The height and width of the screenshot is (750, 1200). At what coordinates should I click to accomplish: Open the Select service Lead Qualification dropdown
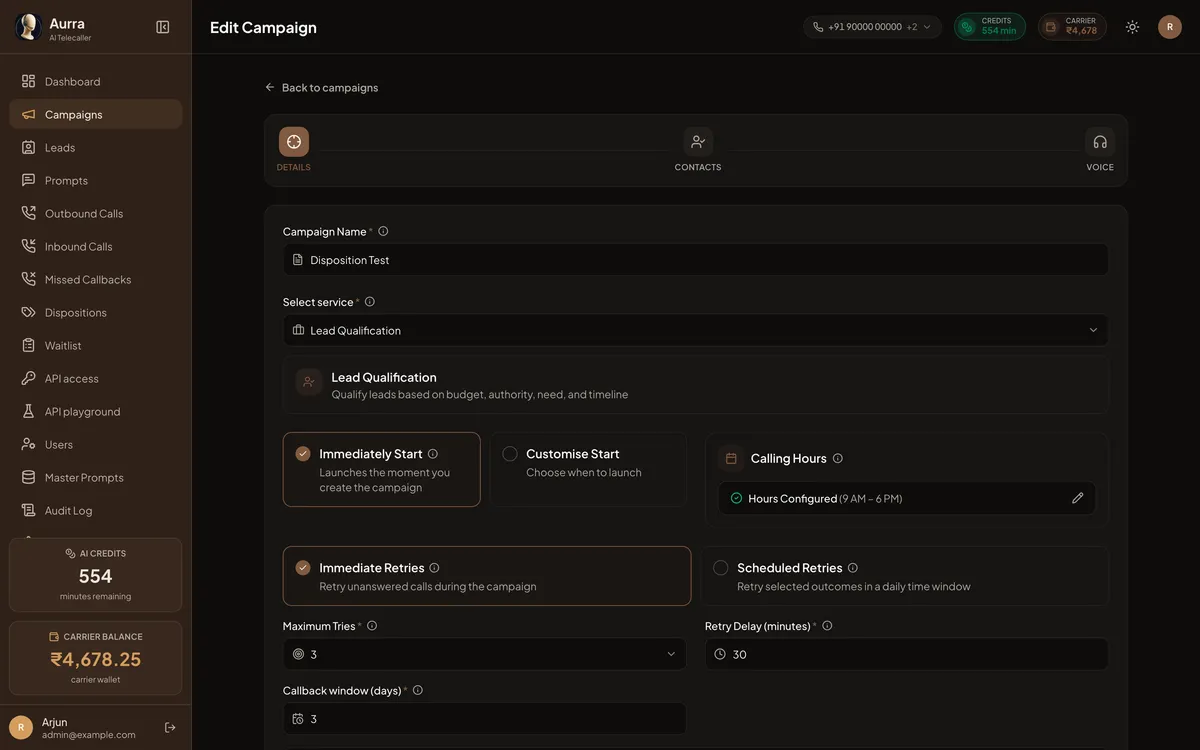696,330
